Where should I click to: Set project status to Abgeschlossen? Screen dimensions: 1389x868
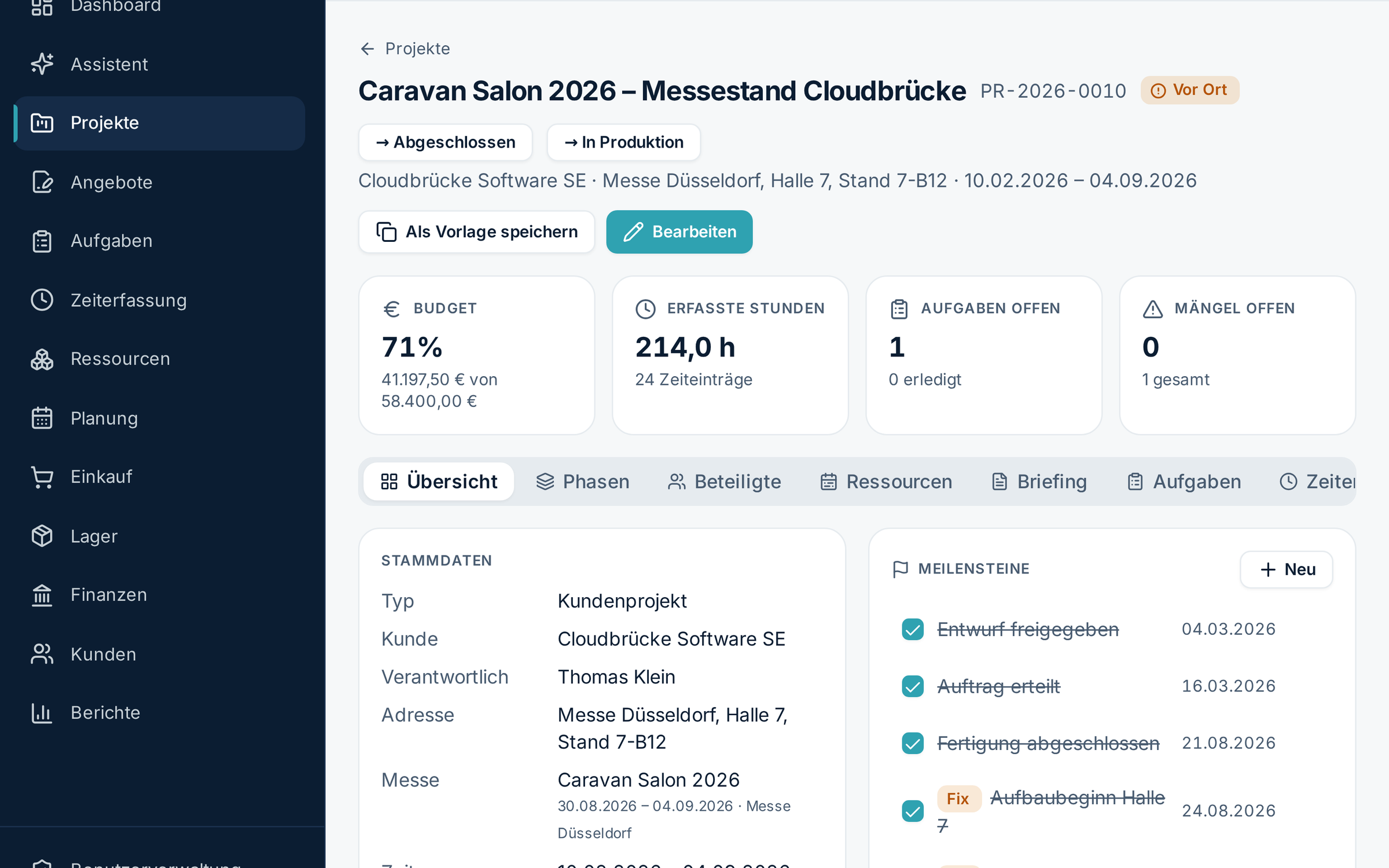pos(445,142)
